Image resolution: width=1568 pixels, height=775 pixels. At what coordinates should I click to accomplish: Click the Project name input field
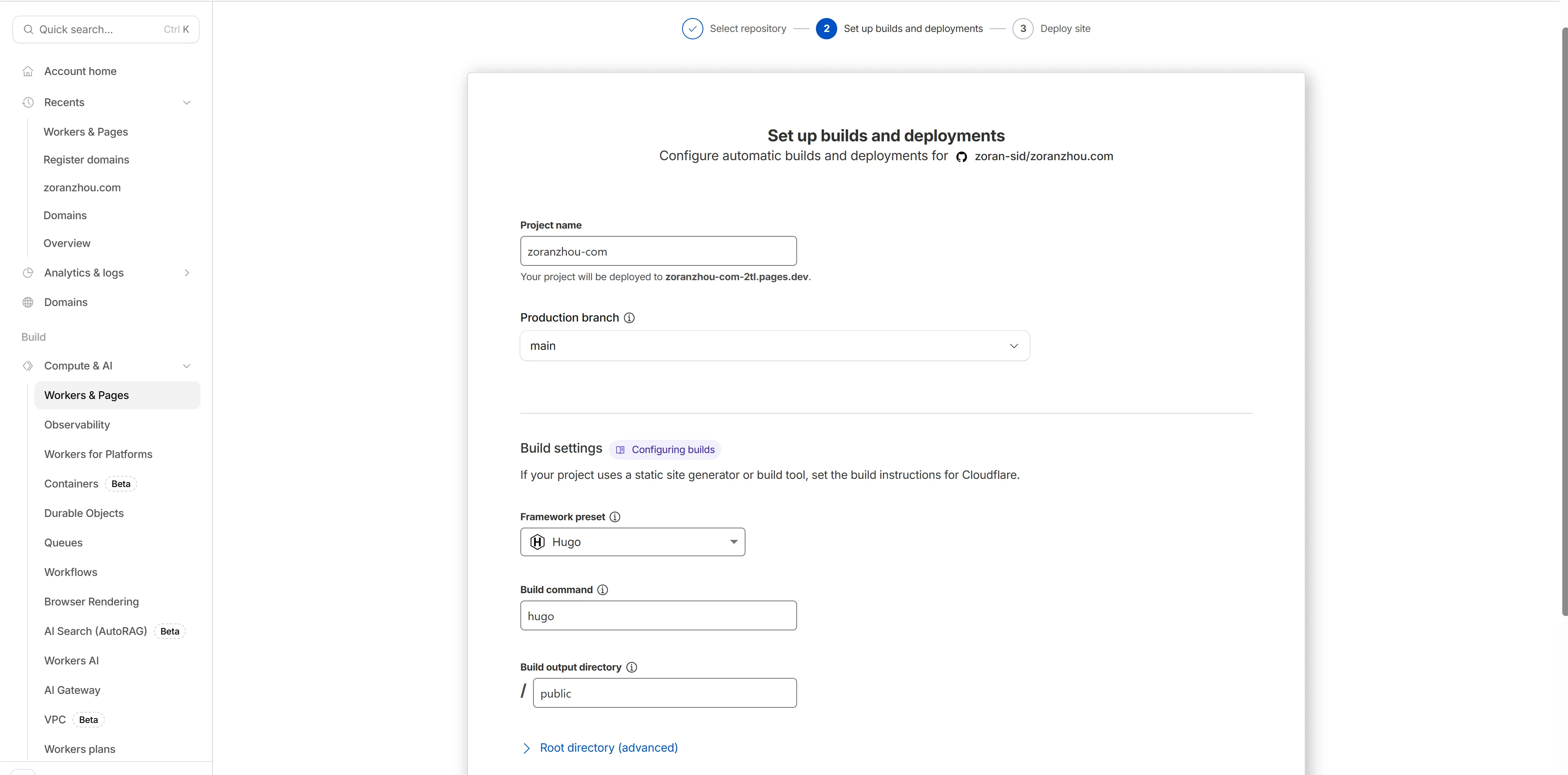point(659,252)
